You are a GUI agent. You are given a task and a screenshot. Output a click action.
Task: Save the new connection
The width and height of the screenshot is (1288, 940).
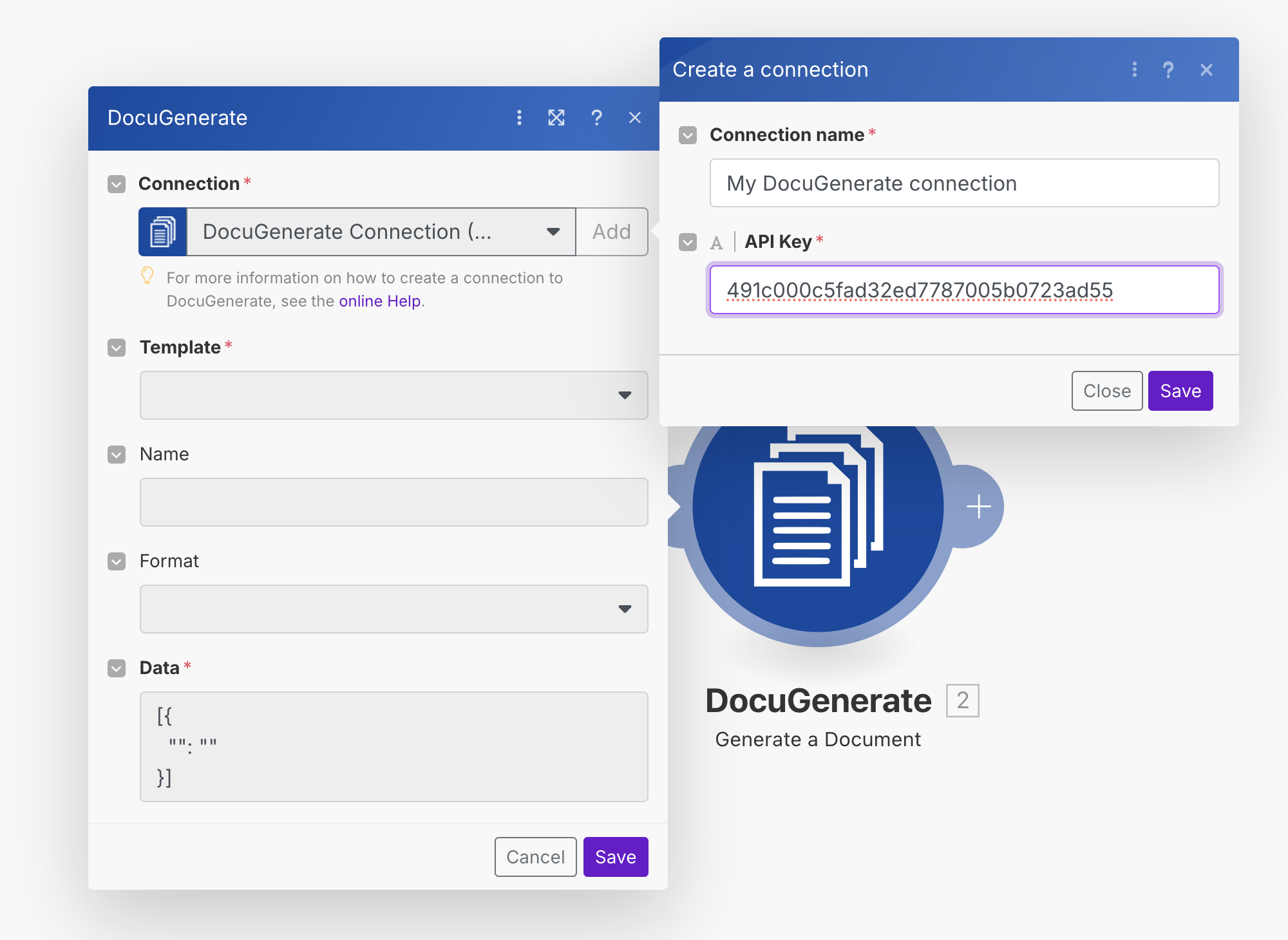pyautogui.click(x=1180, y=391)
